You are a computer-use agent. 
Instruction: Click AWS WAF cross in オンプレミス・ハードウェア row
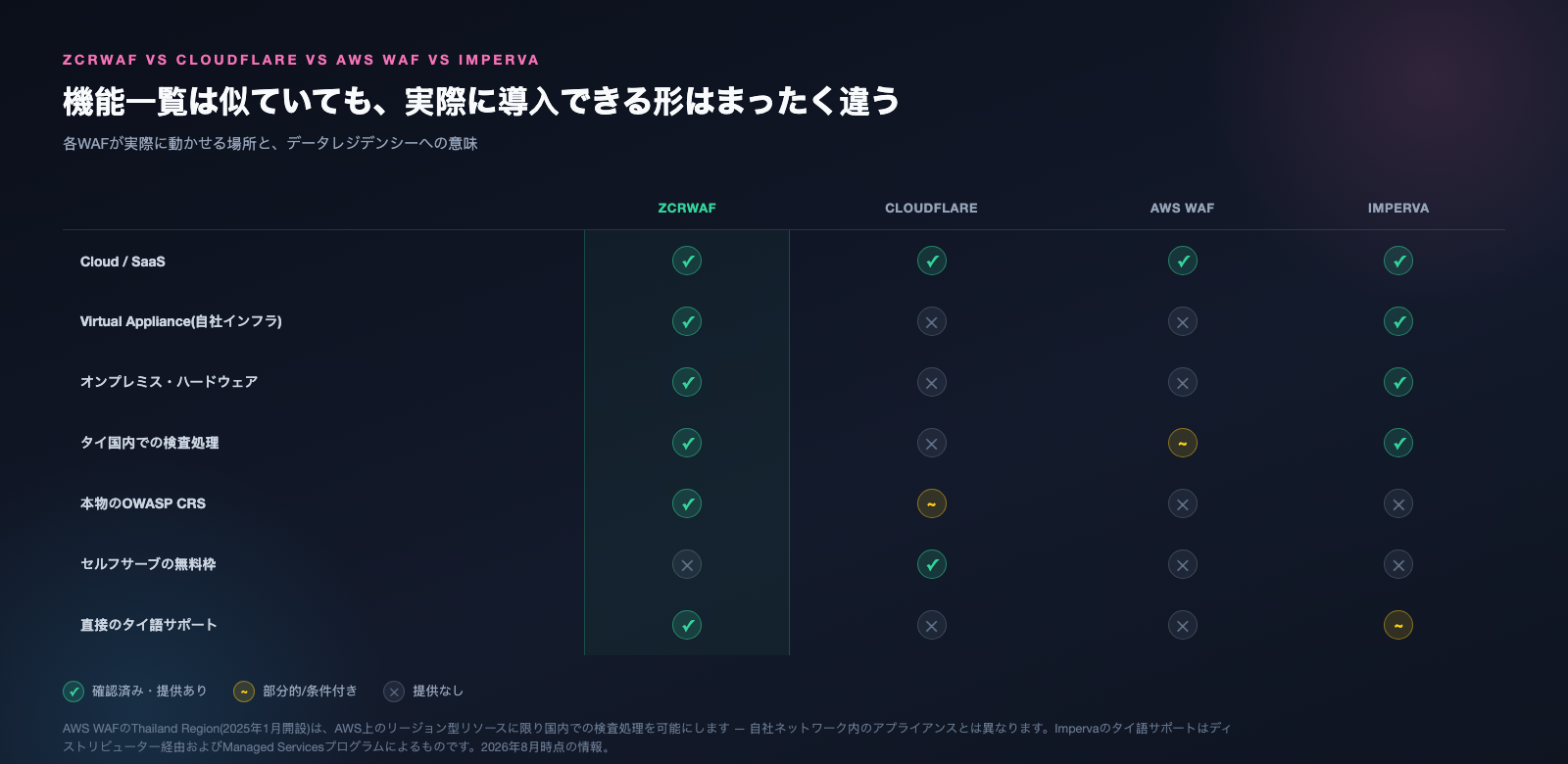tap(1183, 383)
